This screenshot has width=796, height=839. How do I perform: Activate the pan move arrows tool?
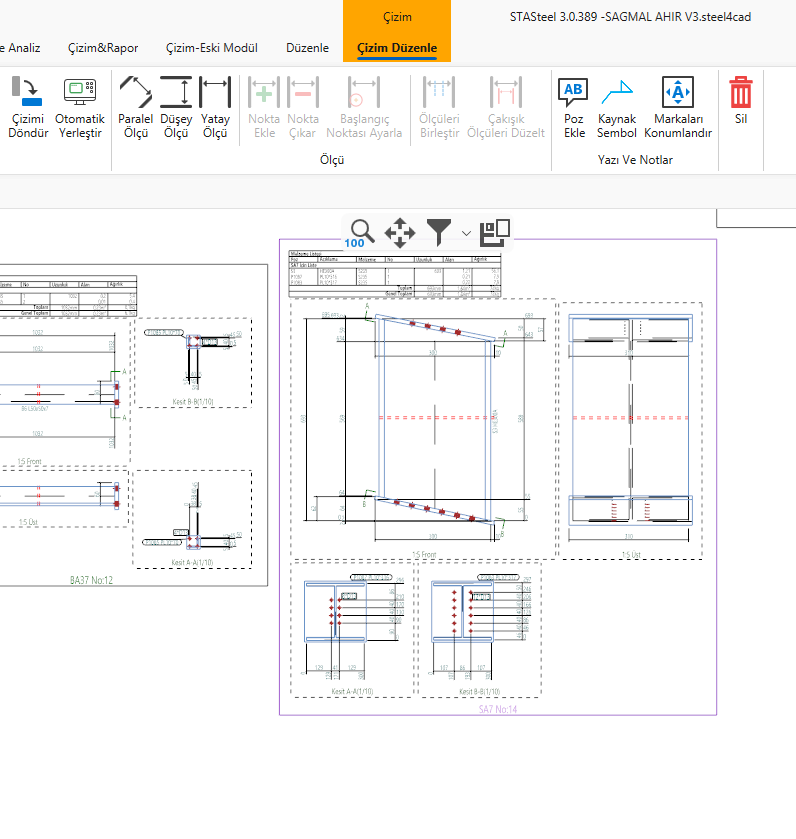click(x=400, y=232)
